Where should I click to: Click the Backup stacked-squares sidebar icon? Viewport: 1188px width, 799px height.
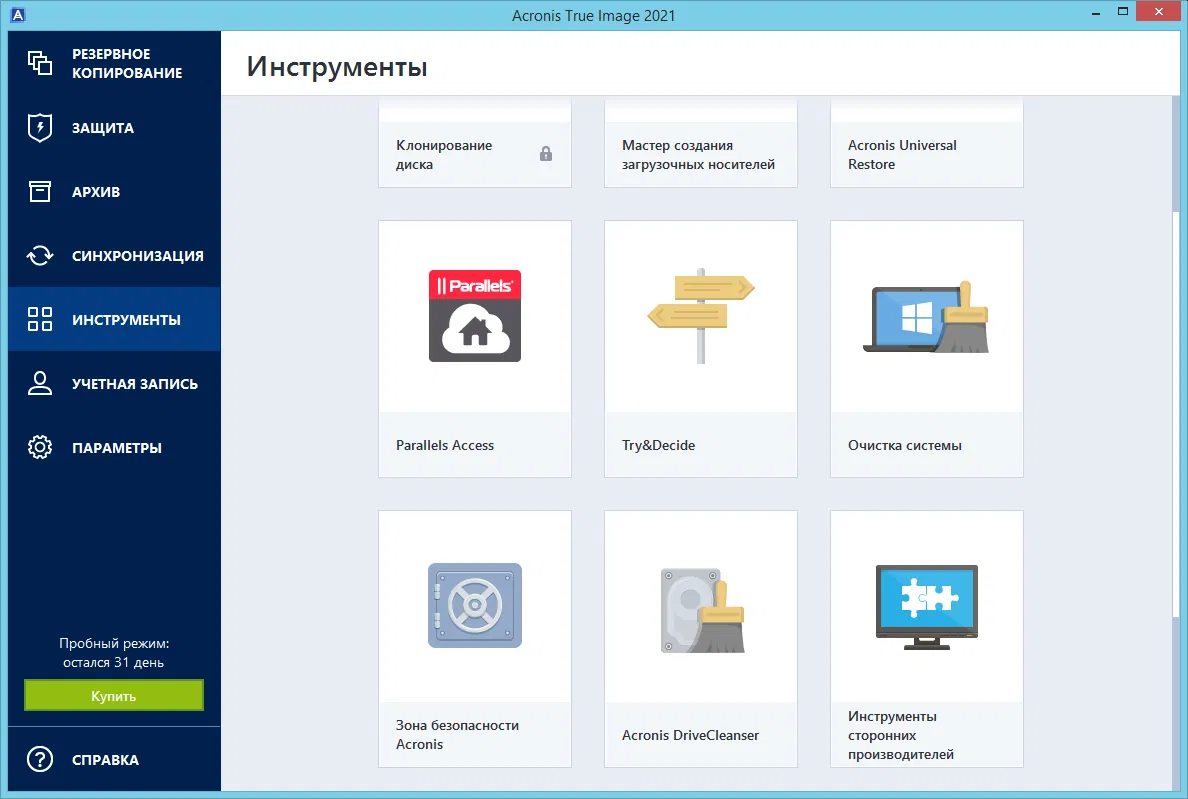(39, 63)
